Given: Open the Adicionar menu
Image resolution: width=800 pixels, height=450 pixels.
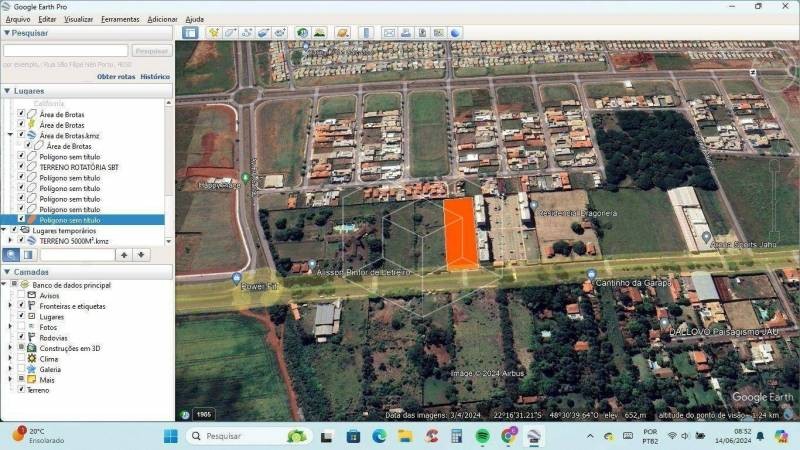Looking at the screenshot, I should tap(162, 19).
